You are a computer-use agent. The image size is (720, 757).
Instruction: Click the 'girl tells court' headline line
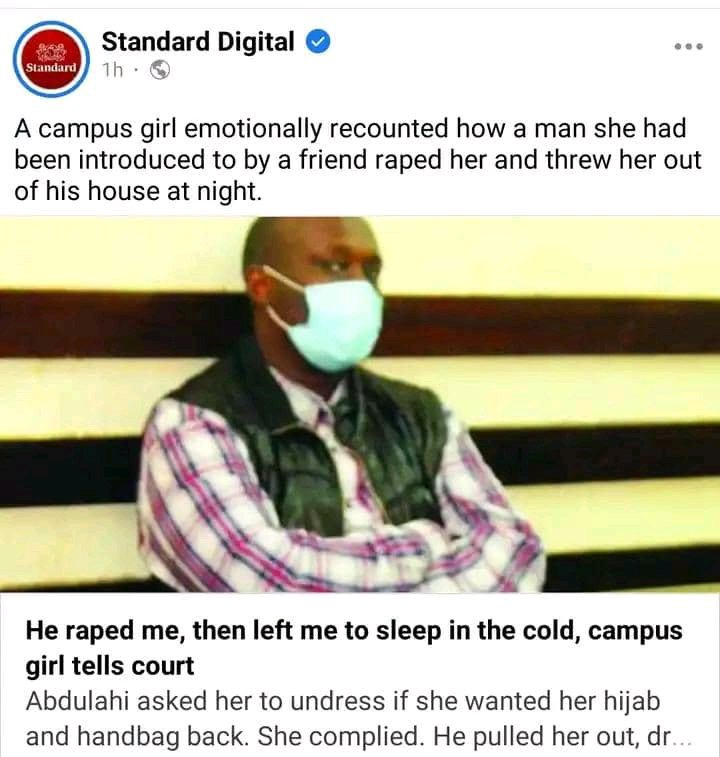click(110, 666)
